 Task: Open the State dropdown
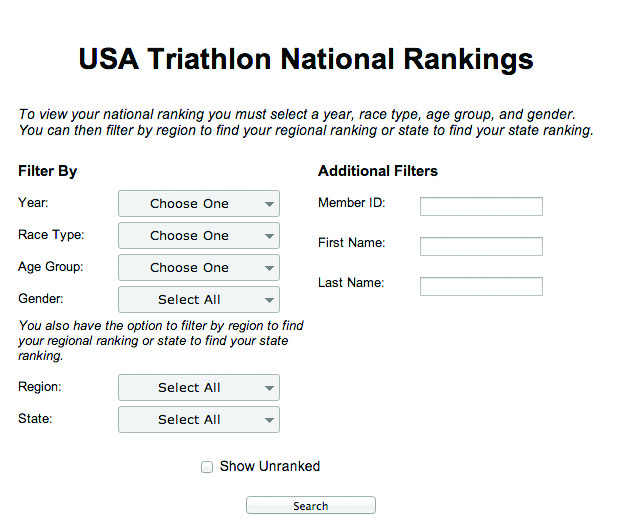pos(198,420)
